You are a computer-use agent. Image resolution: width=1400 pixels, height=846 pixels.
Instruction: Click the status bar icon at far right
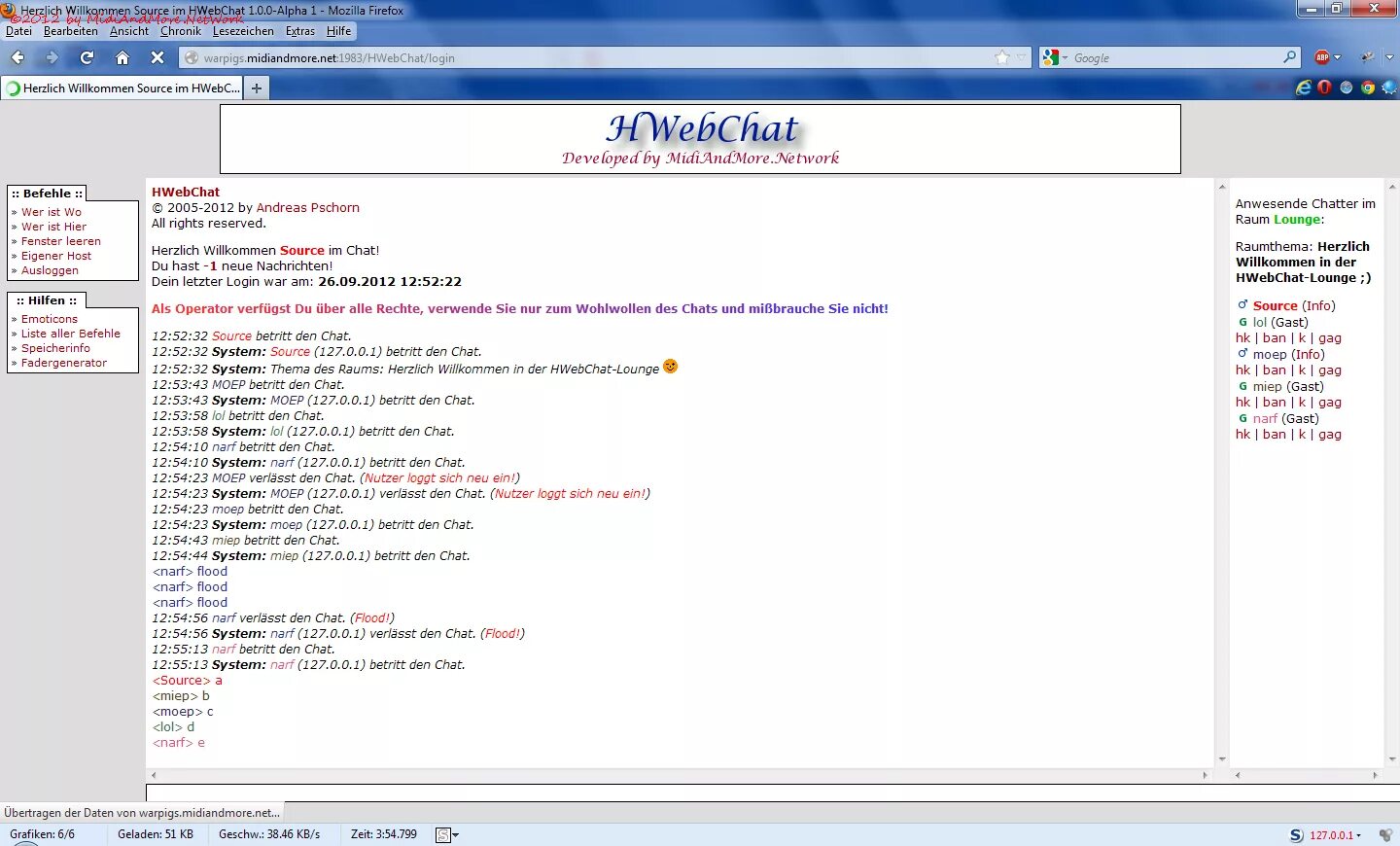click(1385, 834)
